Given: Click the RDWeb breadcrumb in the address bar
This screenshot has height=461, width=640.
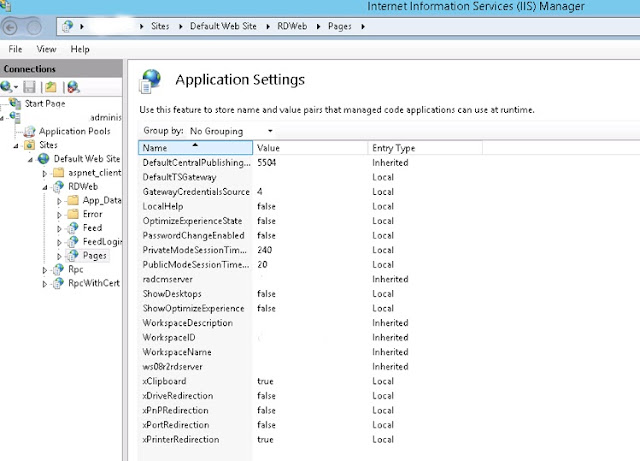Looking at the screenshot, I should [292, 26].
